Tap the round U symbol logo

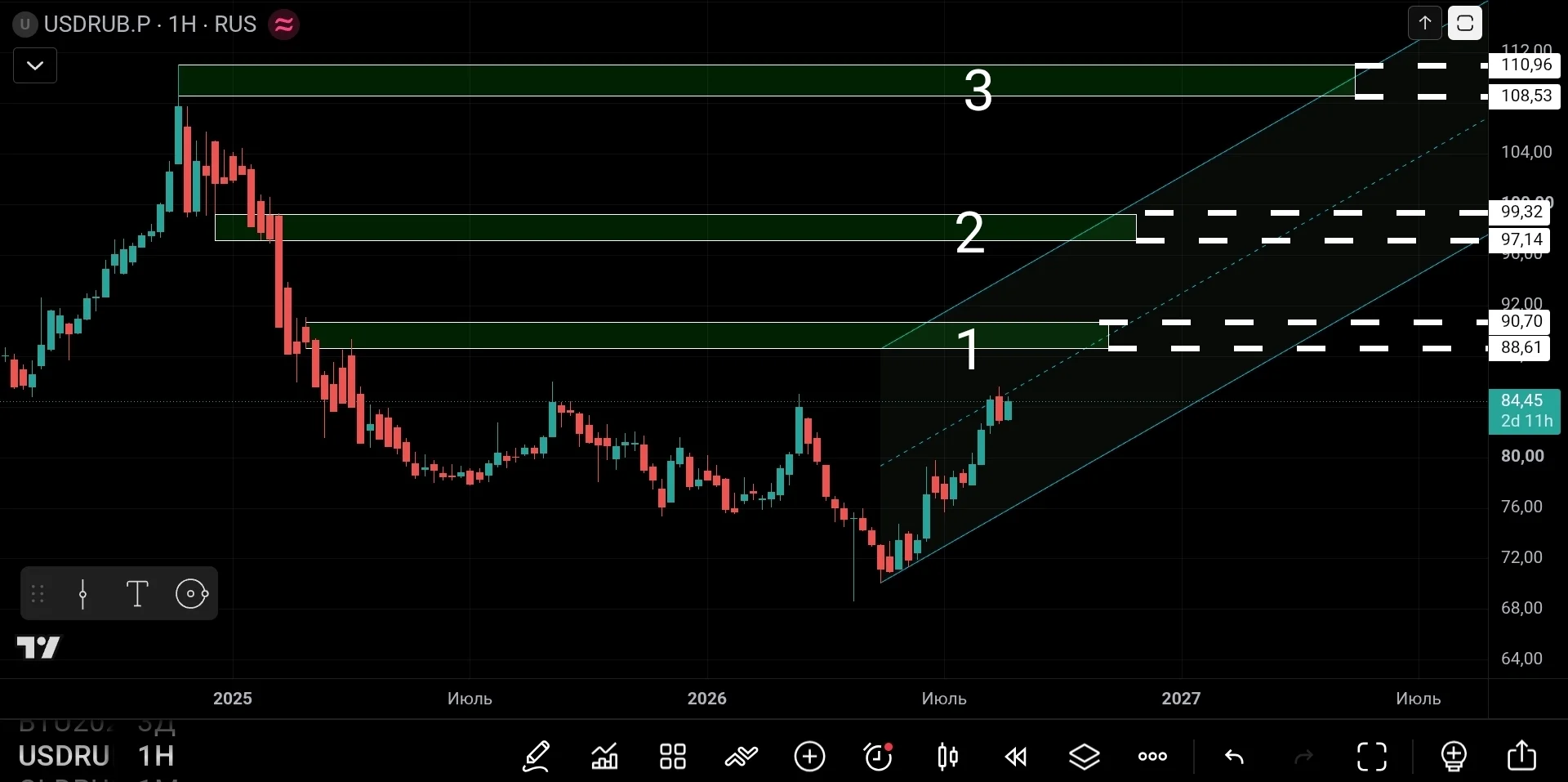(x=24, y=25)
